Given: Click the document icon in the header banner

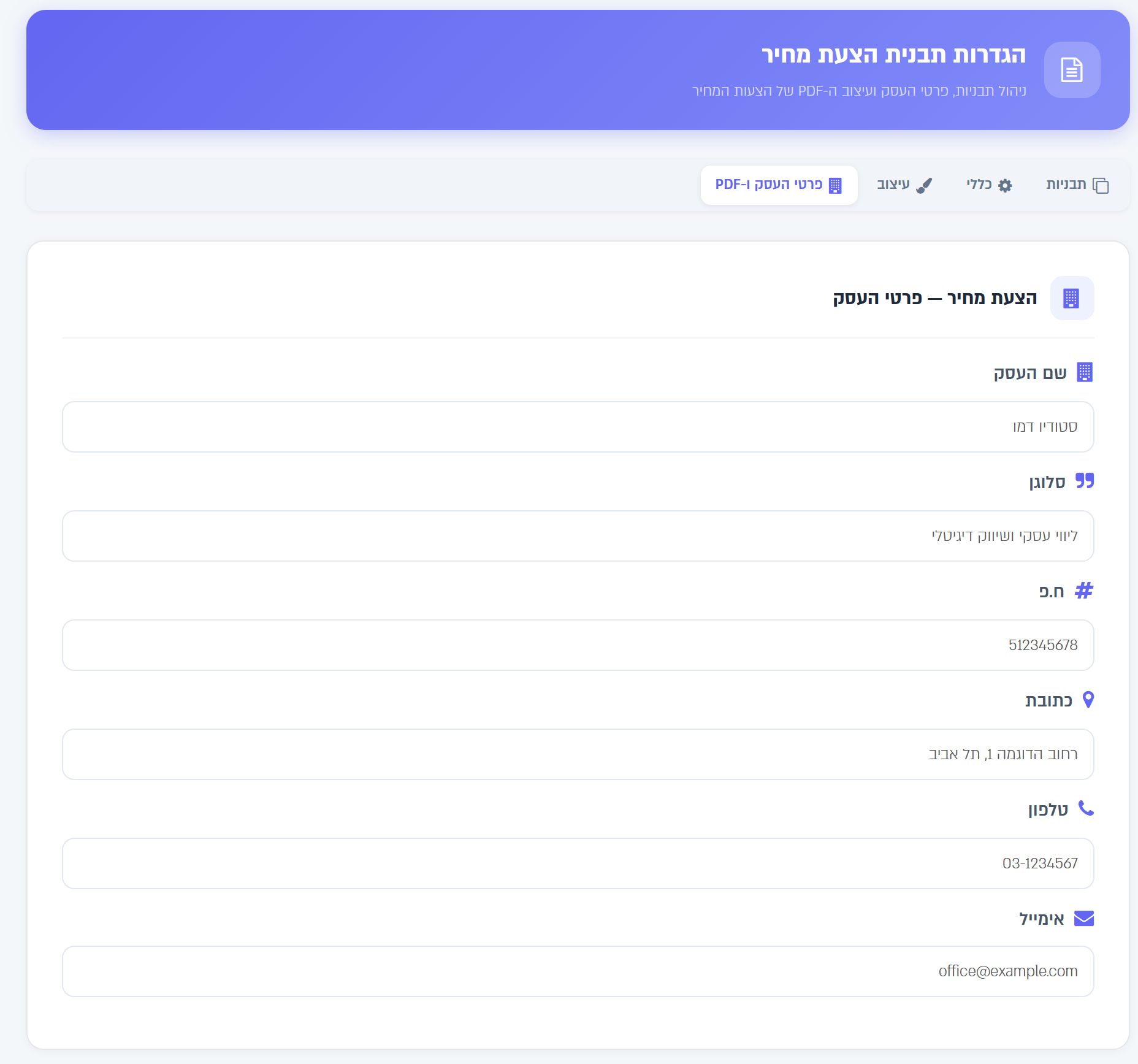Looking at the screenshot, I should 1072,70.
